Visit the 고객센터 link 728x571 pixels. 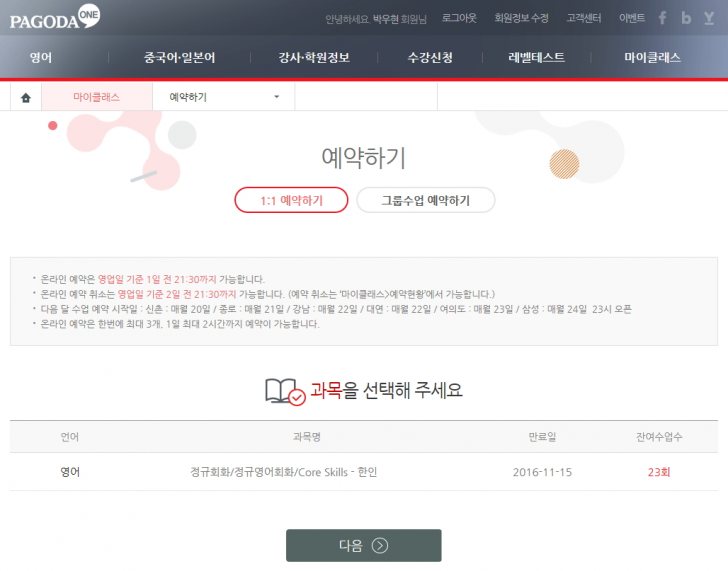(x=585, y=18)
